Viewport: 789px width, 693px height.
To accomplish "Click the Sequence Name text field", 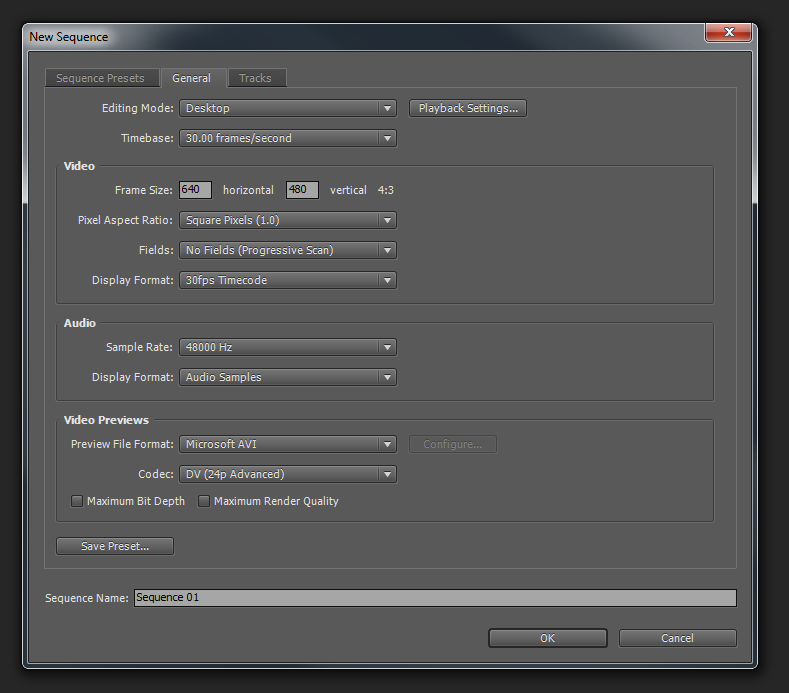I will [x=435, y=598].
